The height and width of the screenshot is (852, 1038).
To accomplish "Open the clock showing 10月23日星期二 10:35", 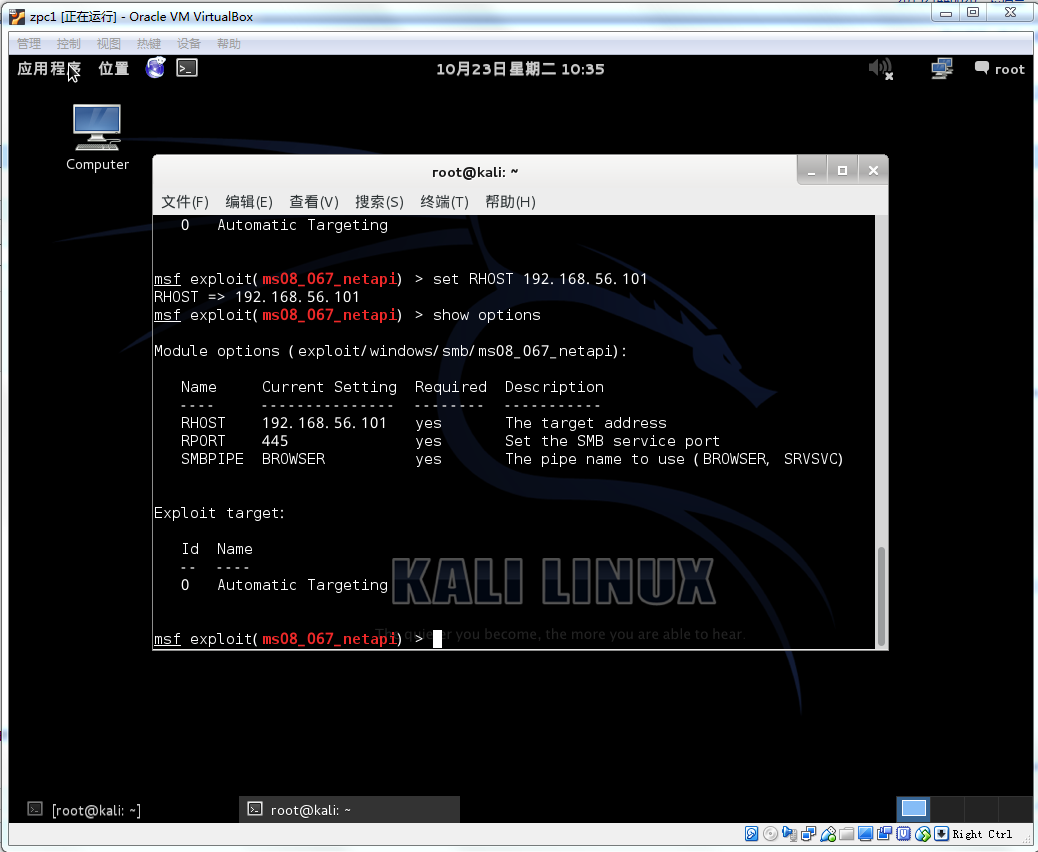I will pyautogui.click(x=520, y=69).
